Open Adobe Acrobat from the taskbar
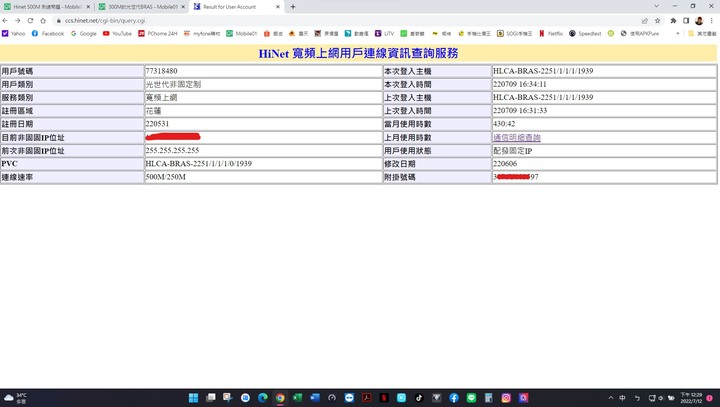The height and width of the screenshot is (407, 720). (x=366, y=398)
